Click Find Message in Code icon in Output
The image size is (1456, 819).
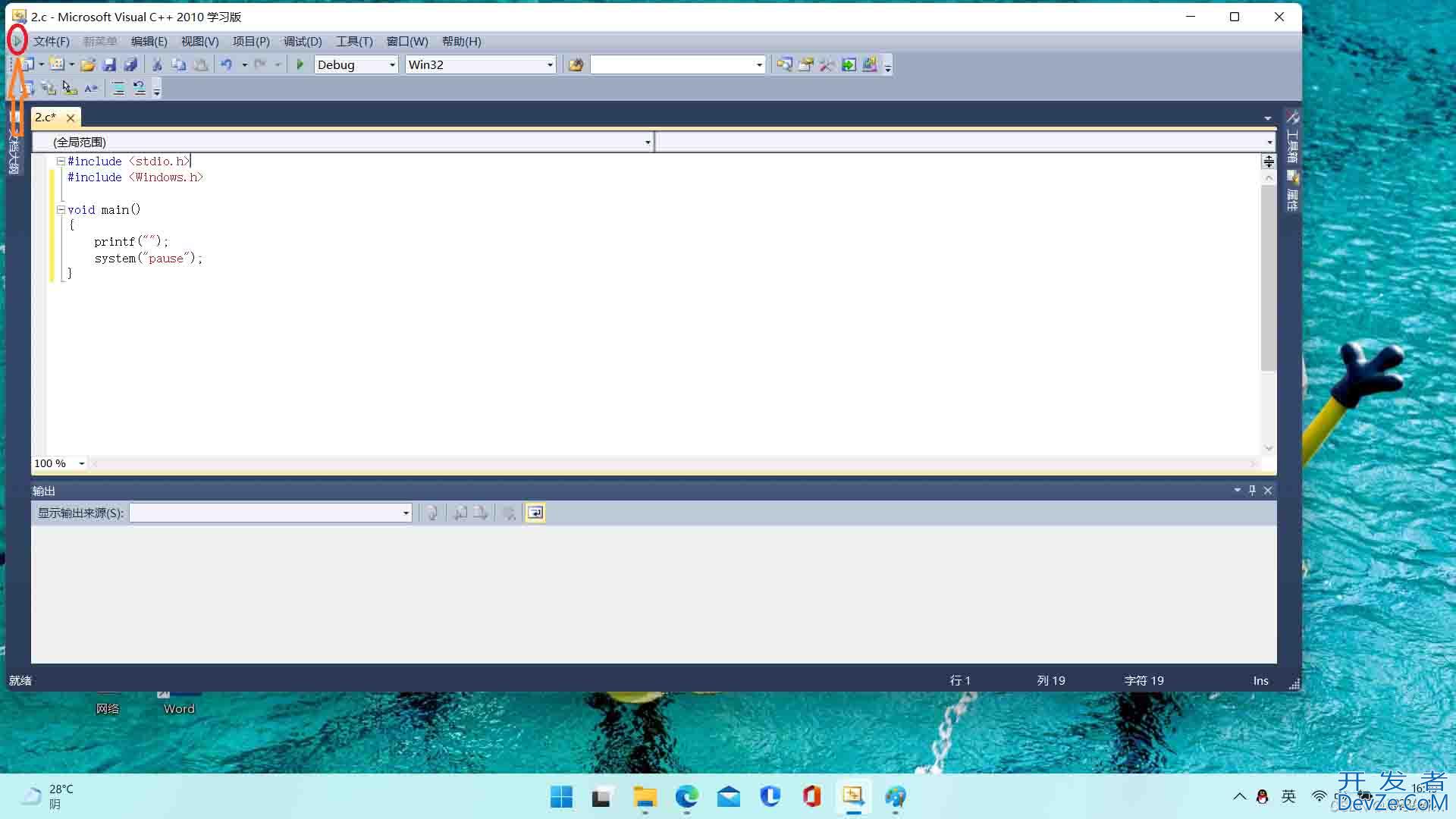click(432, 513)
